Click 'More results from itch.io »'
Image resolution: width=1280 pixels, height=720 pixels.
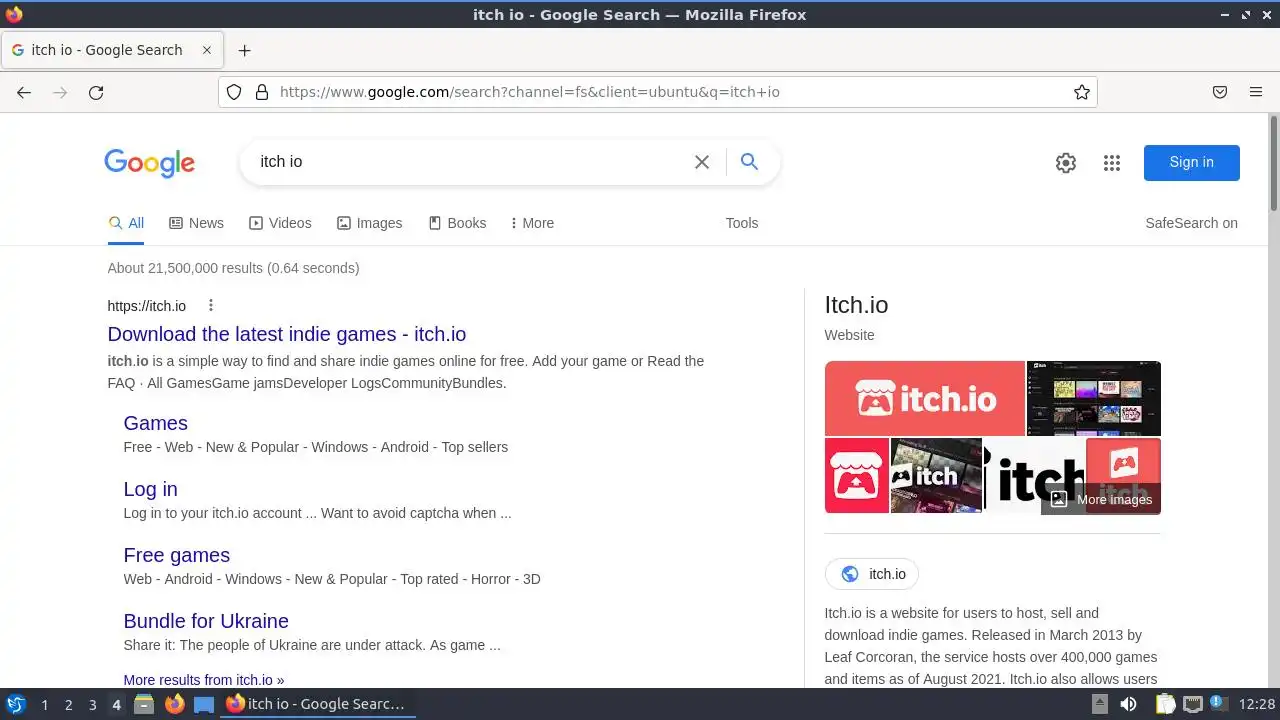click(x=204, y=679)
